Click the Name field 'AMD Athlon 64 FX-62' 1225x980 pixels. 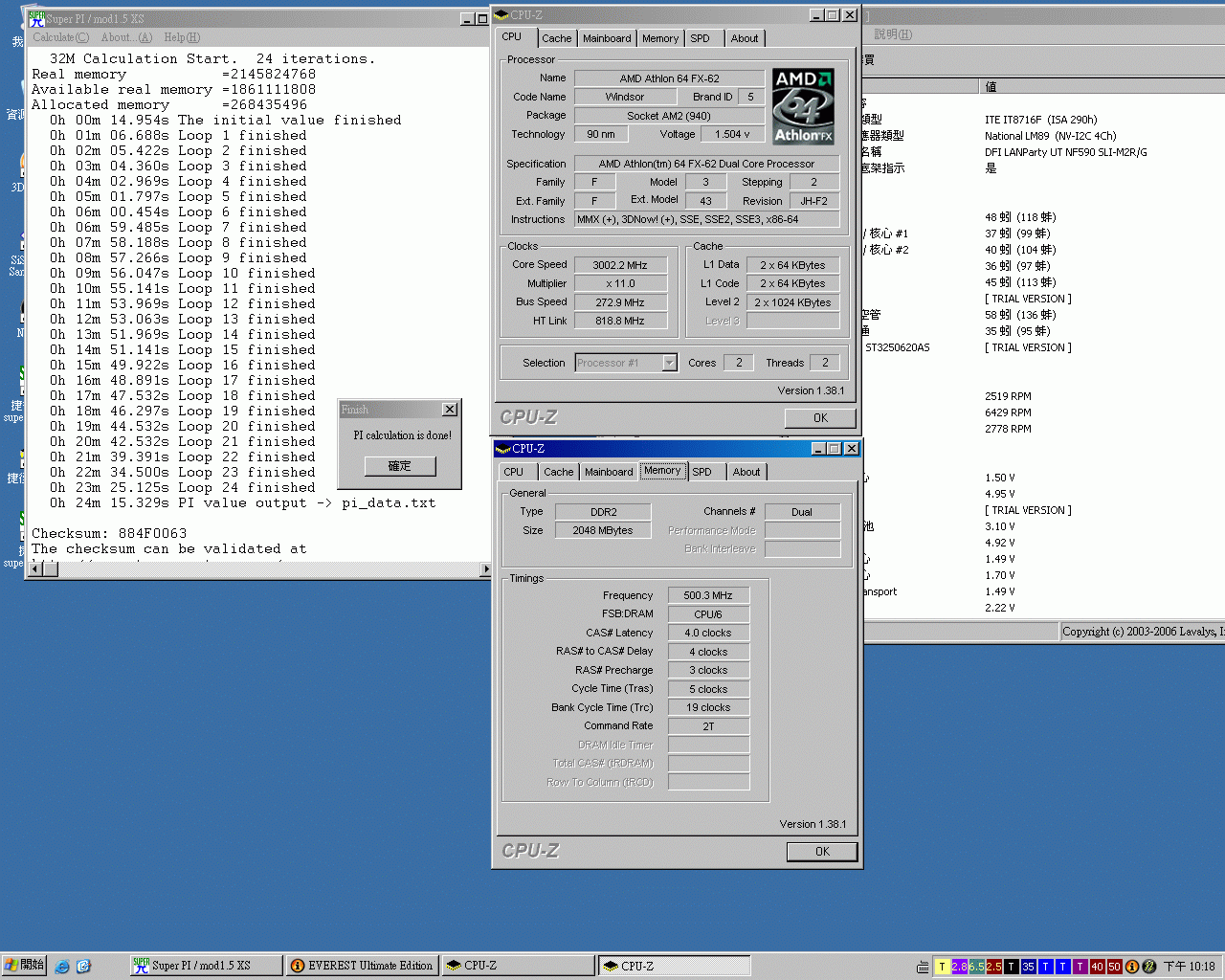click(x=669, y=78)
